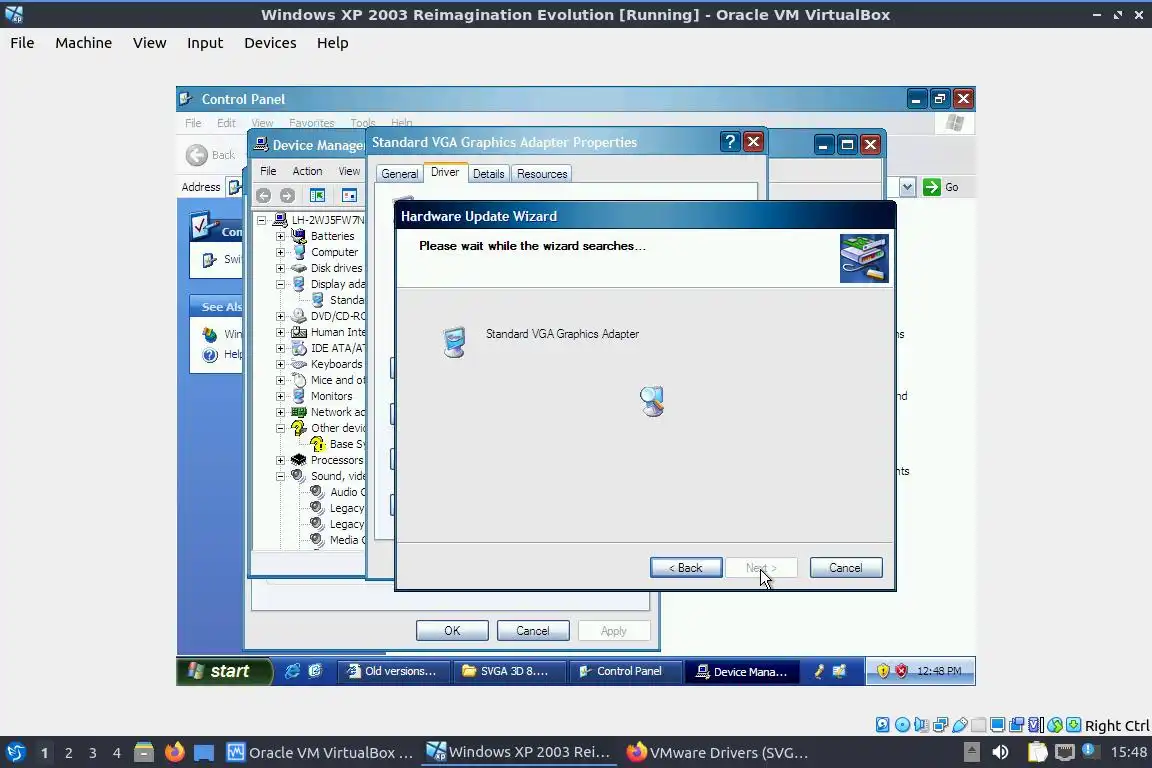The width and height of the screenshot is (1152, 768).
Task: Collapse the Other devices node
Action: (280, 428)
